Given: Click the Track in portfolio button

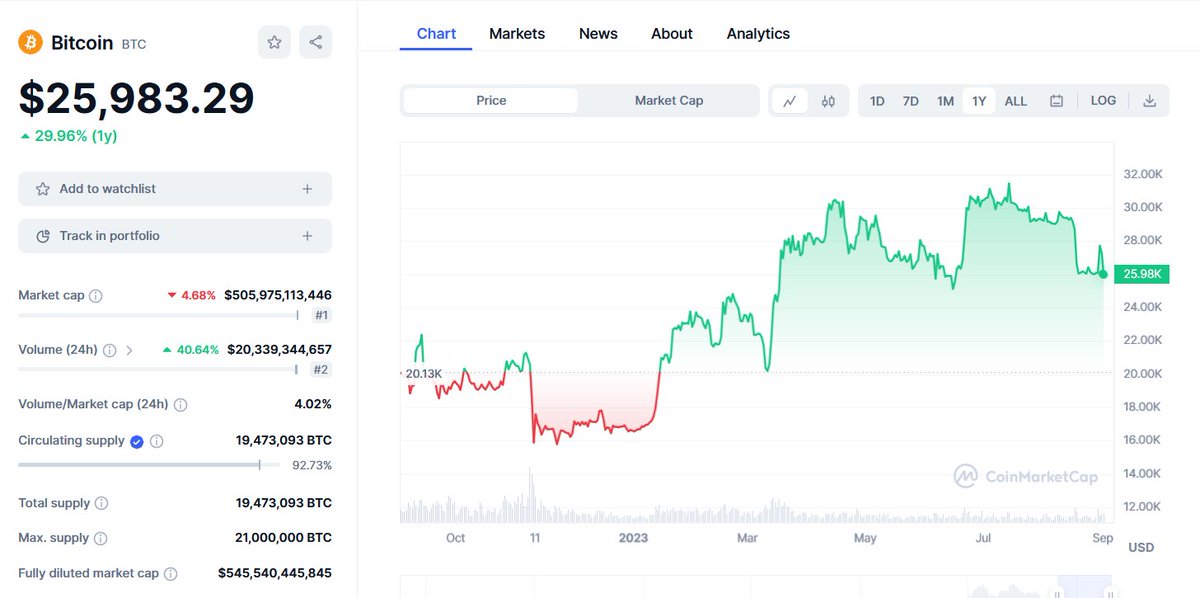Looking at the screenshot, I should click(x=175, y=236).
